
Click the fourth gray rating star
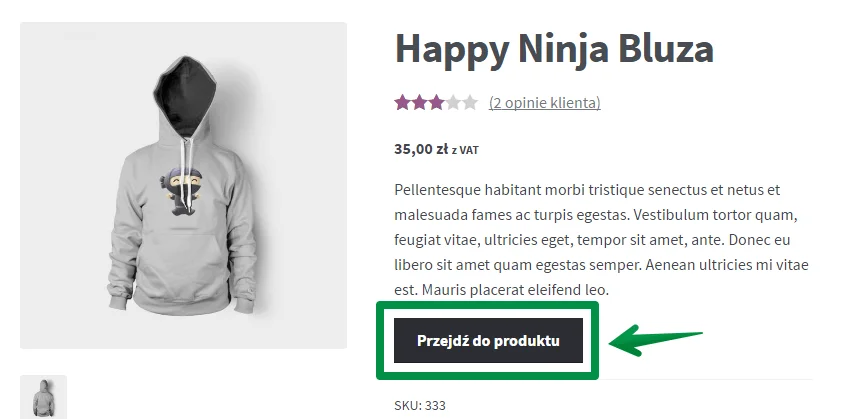click(453, 102)
